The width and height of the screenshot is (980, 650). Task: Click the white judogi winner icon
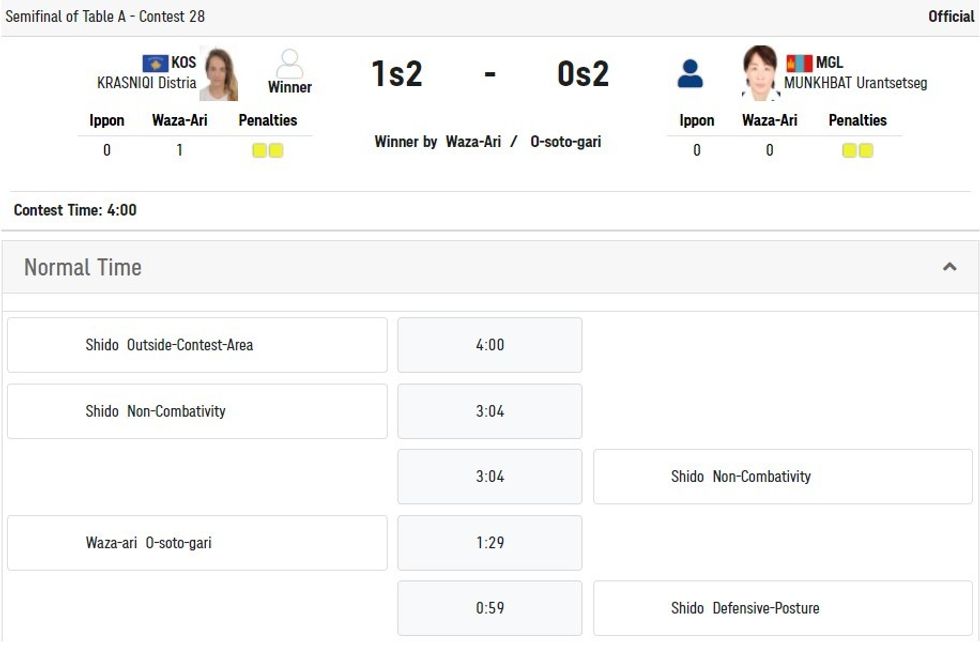click(x=289, y=64)
